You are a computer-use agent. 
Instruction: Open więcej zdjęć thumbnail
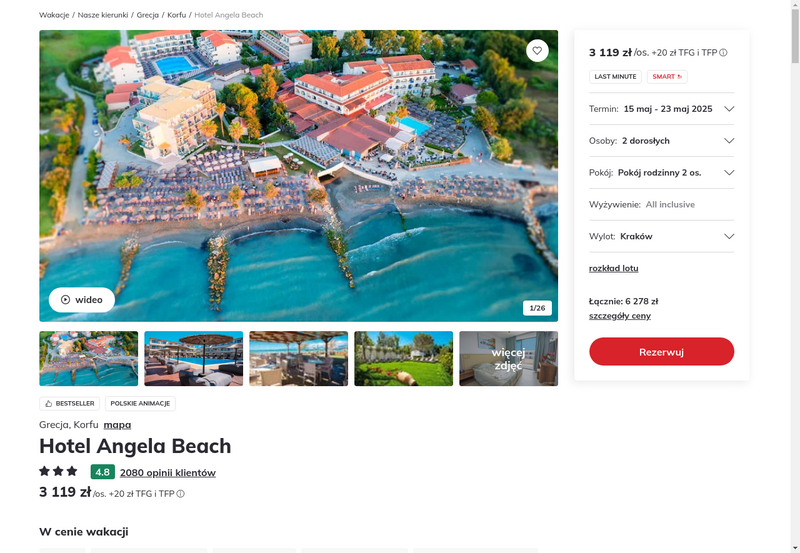click(508, 359)
